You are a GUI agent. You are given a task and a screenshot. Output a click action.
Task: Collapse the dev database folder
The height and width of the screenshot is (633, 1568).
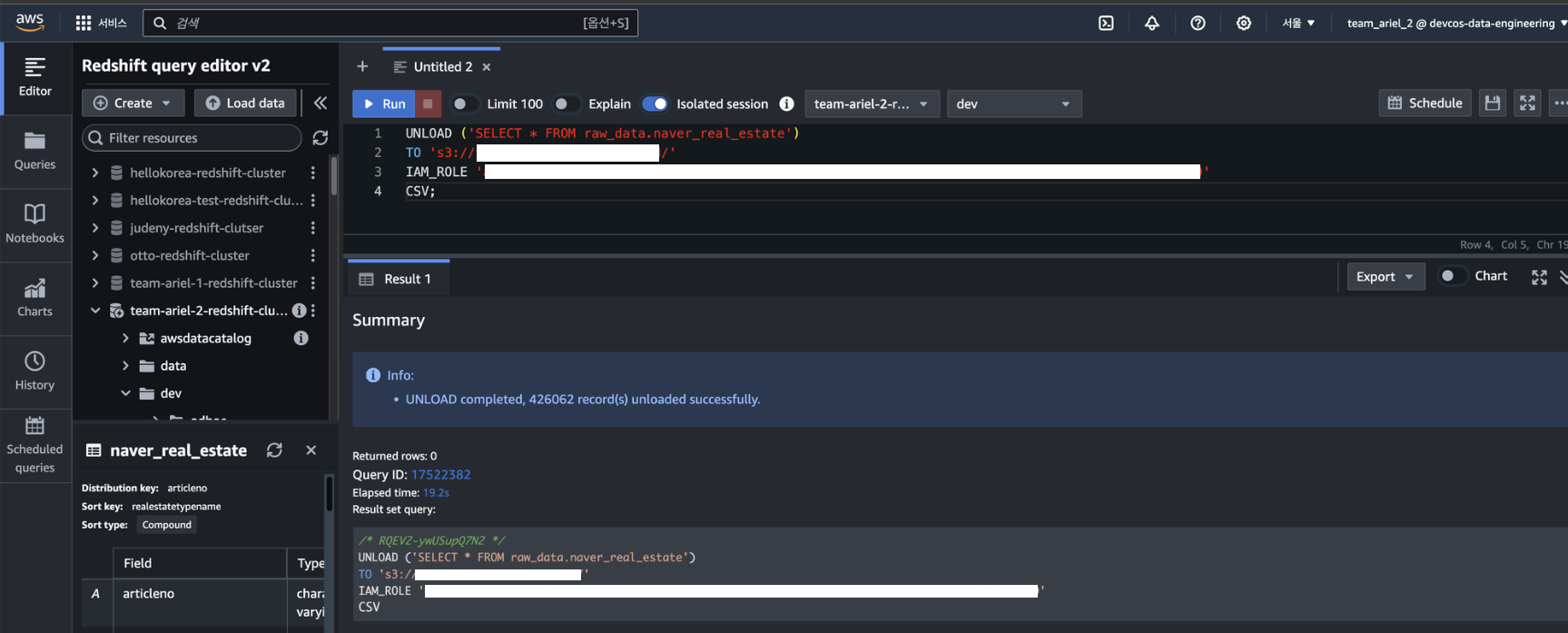(125, 393)
